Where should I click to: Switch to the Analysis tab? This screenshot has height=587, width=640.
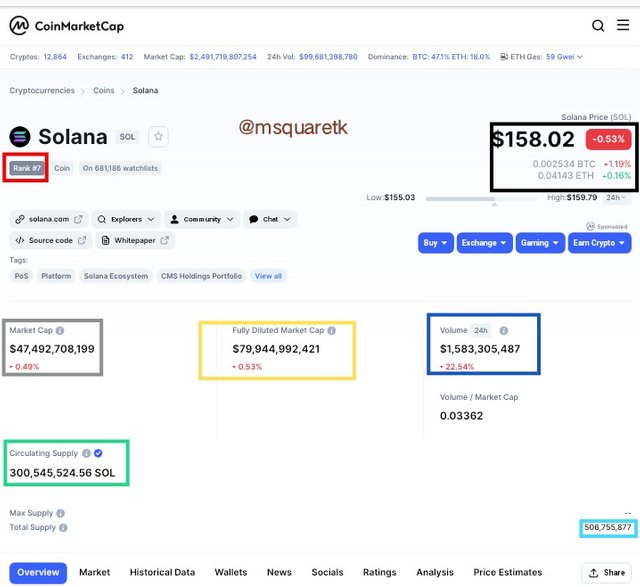(x=435, y=573)
